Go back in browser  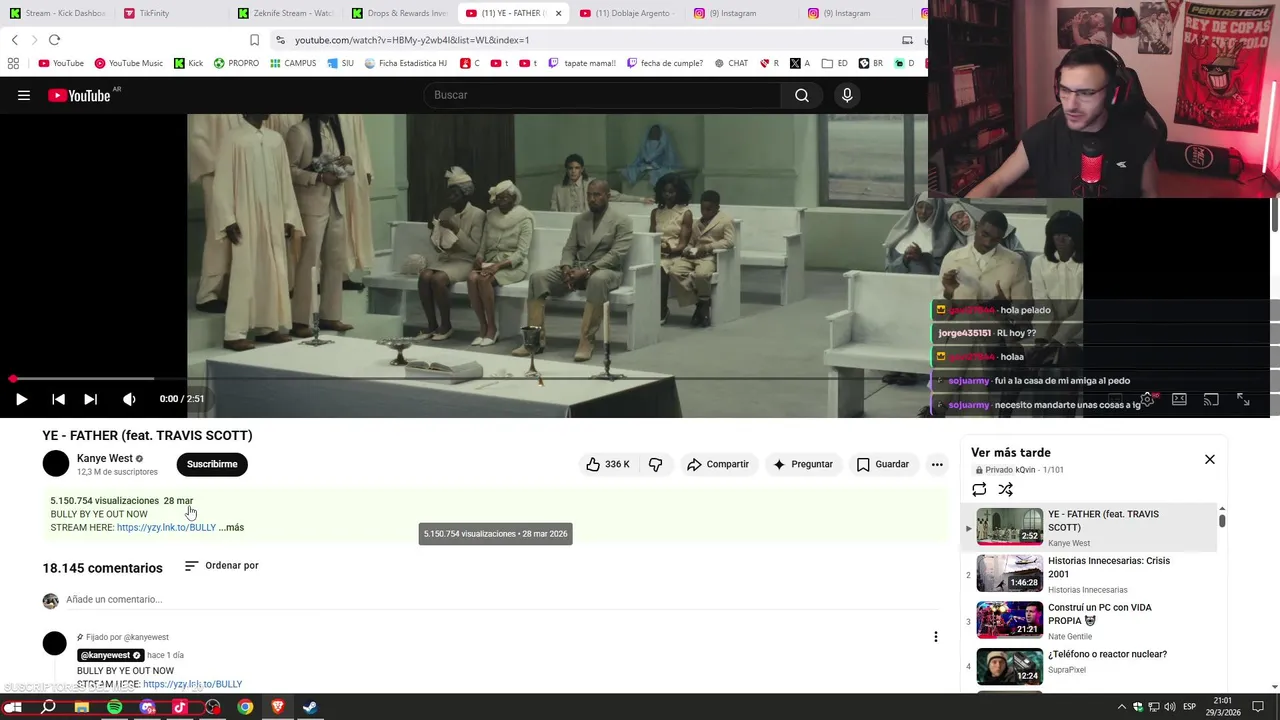tap(15, 40)
